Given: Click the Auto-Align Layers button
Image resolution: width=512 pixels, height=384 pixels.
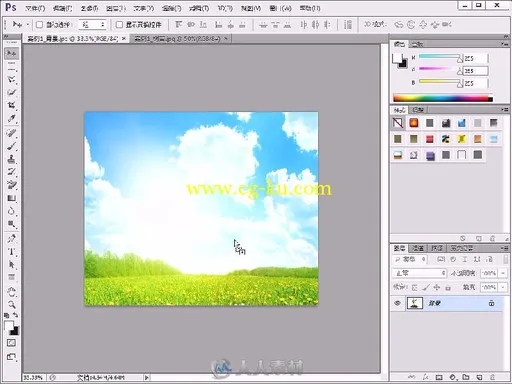Looking at the screenshot, I should click(348, 25).
